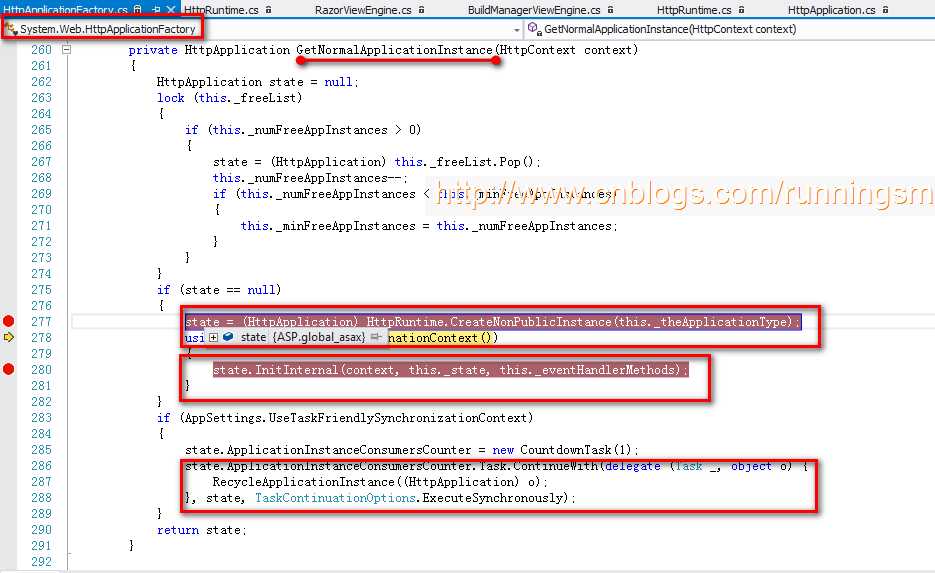Click 'UseTaskFriendlySynchronizationContext' on line 283
Image resolution: width=935 pixels, height=573 pixels.
(x=398, y=418)
